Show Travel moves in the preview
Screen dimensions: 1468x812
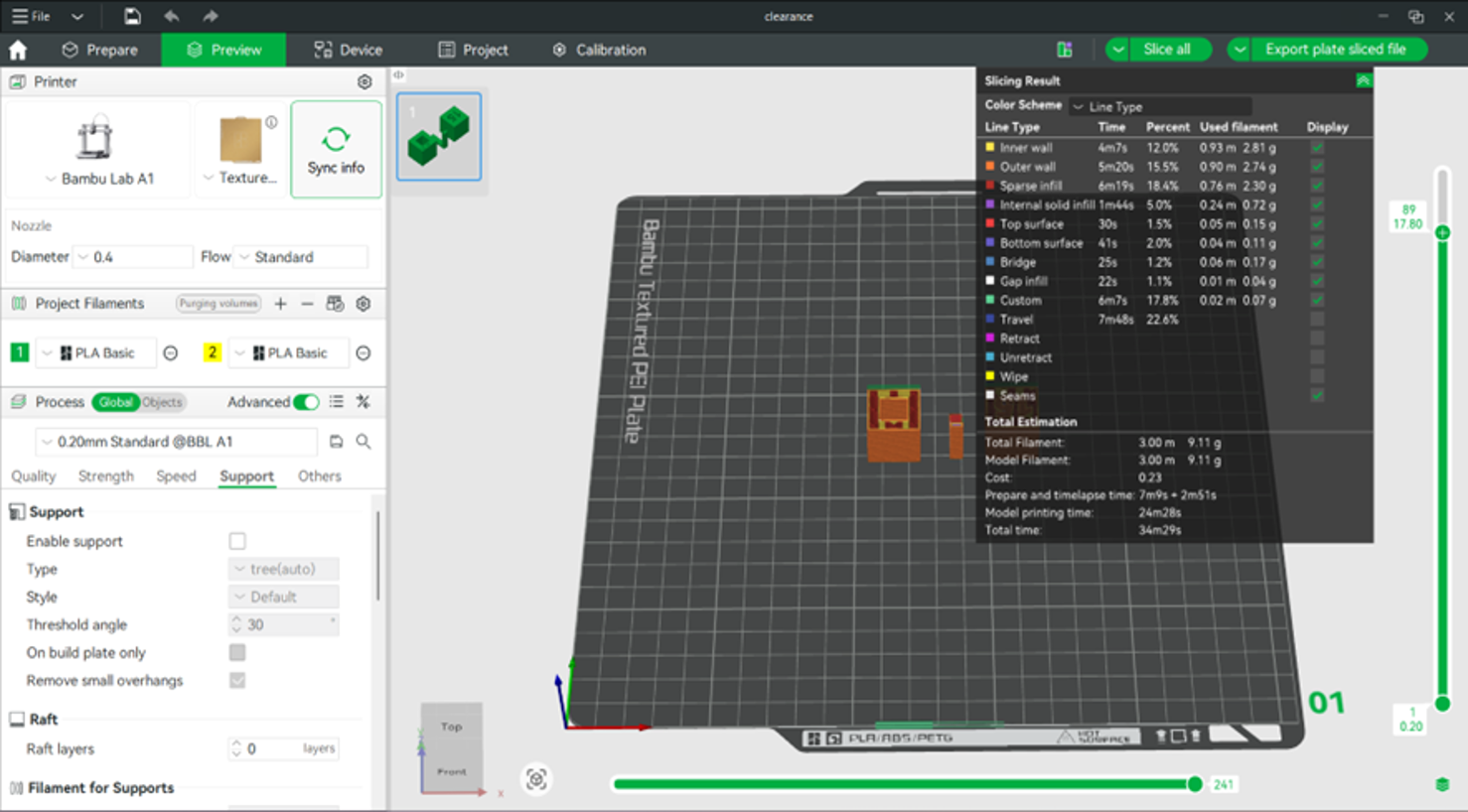(1317, 320)
